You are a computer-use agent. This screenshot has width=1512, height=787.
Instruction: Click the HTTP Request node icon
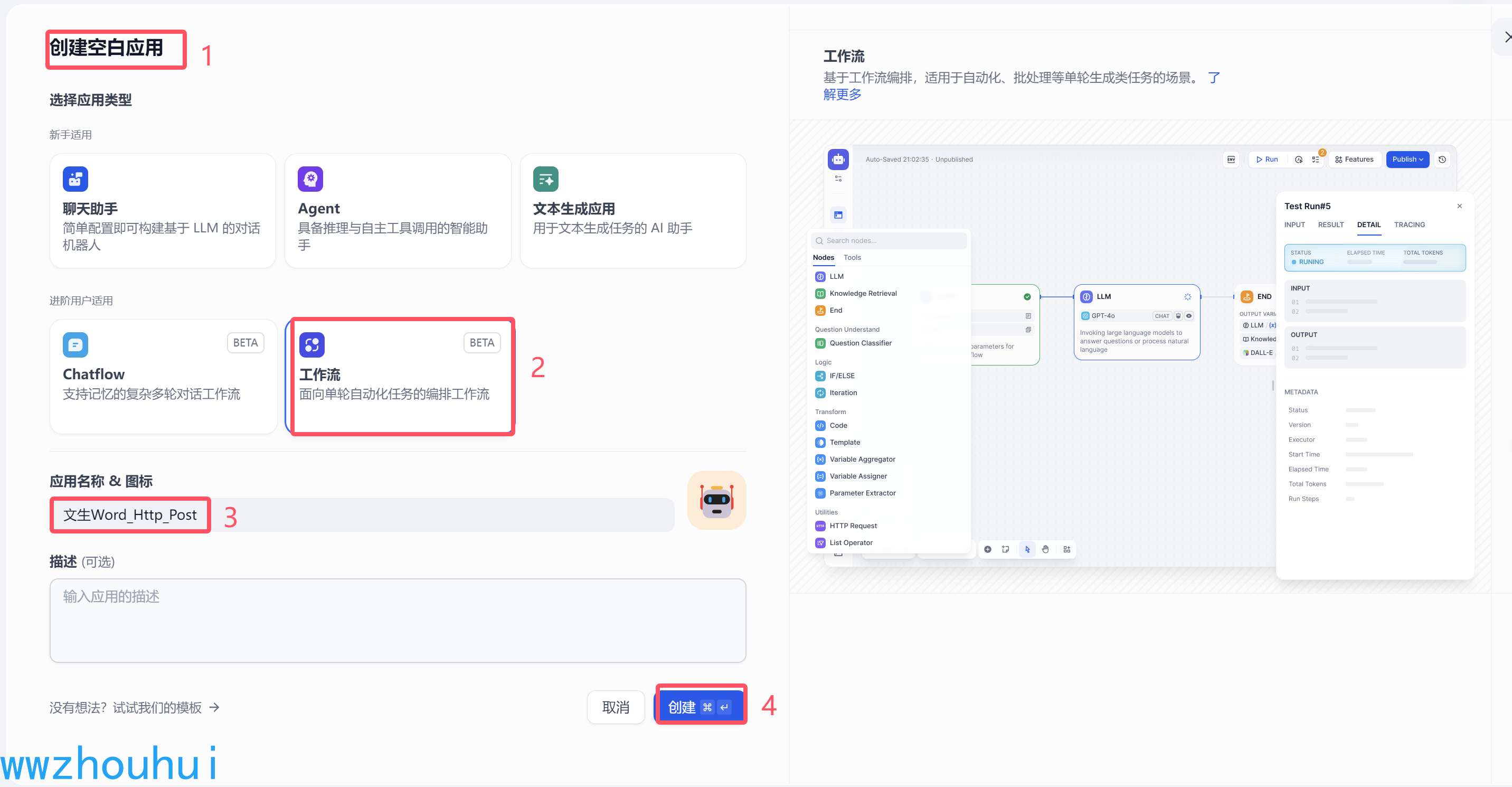[x=820, y=526]
